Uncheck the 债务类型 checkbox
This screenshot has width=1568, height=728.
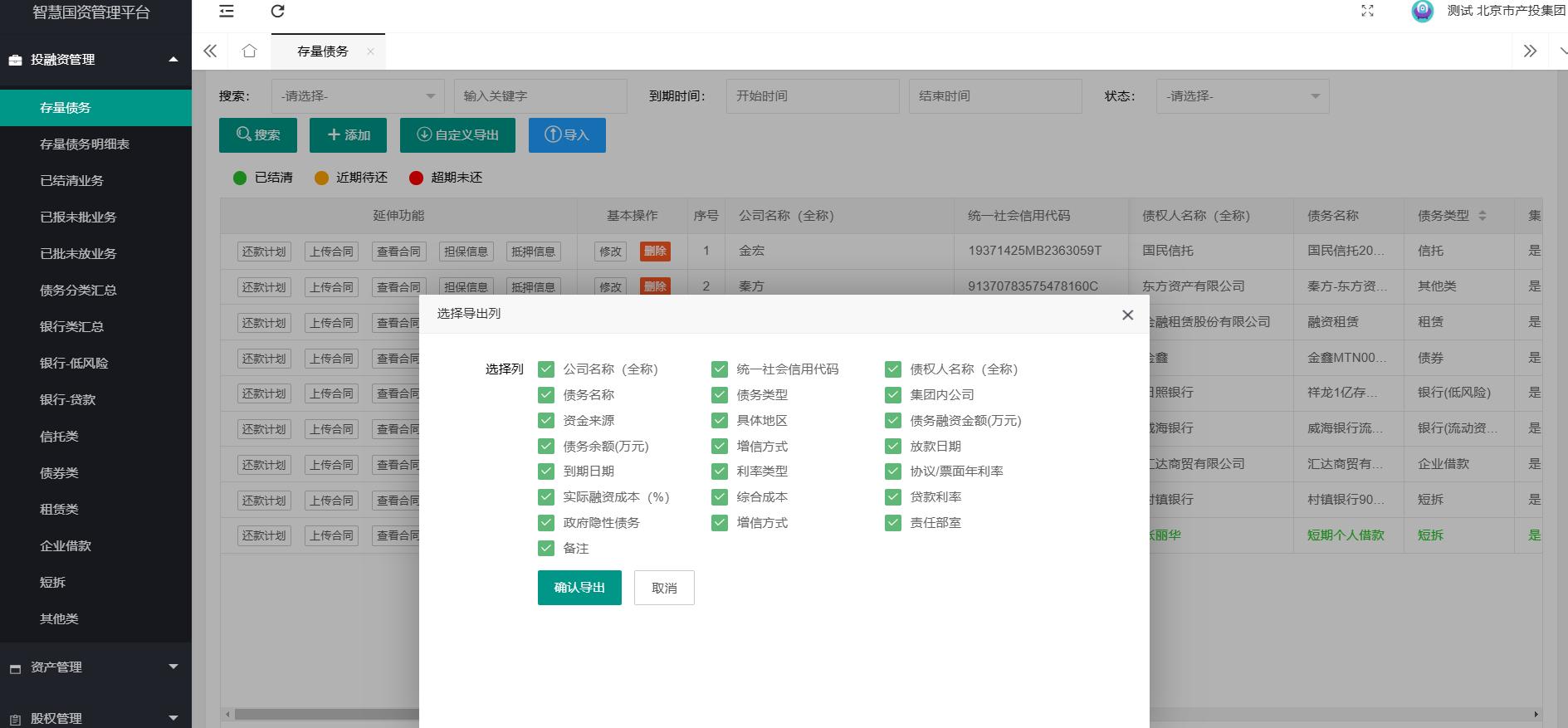[720, 395]
